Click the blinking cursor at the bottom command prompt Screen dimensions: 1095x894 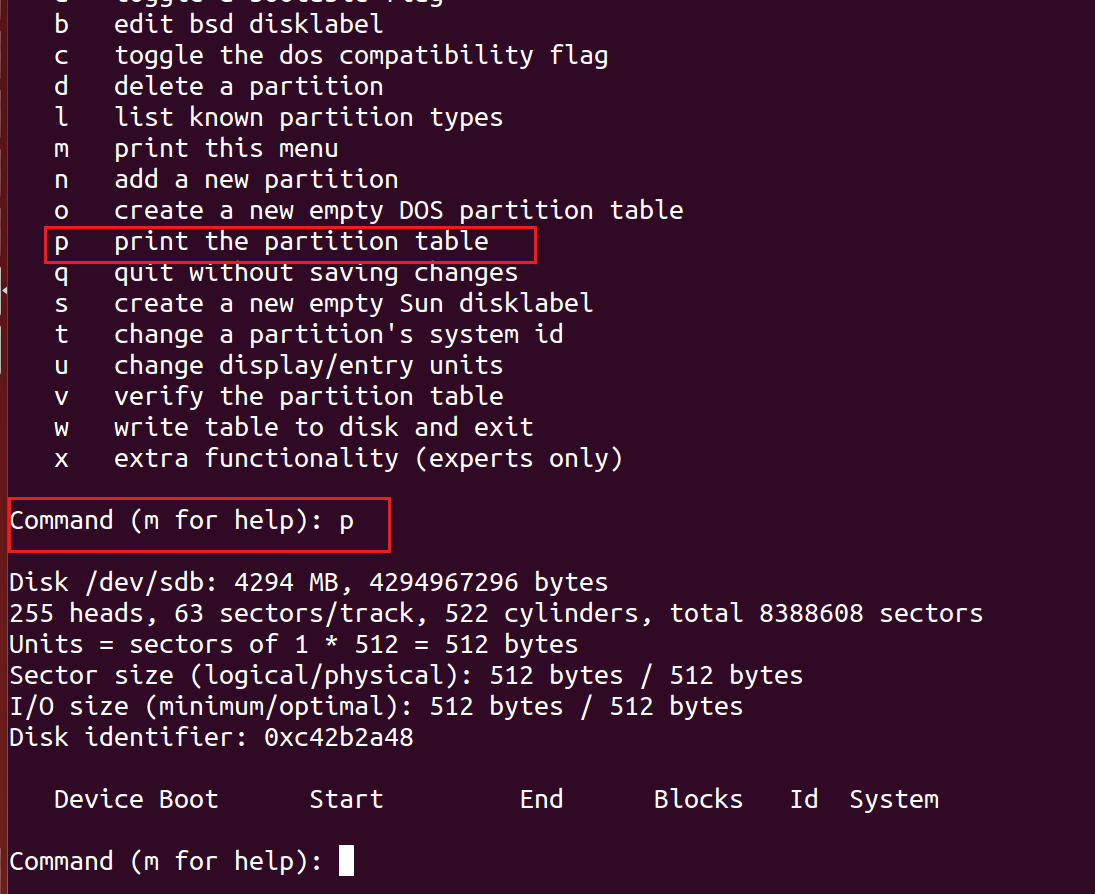point(346,860)
